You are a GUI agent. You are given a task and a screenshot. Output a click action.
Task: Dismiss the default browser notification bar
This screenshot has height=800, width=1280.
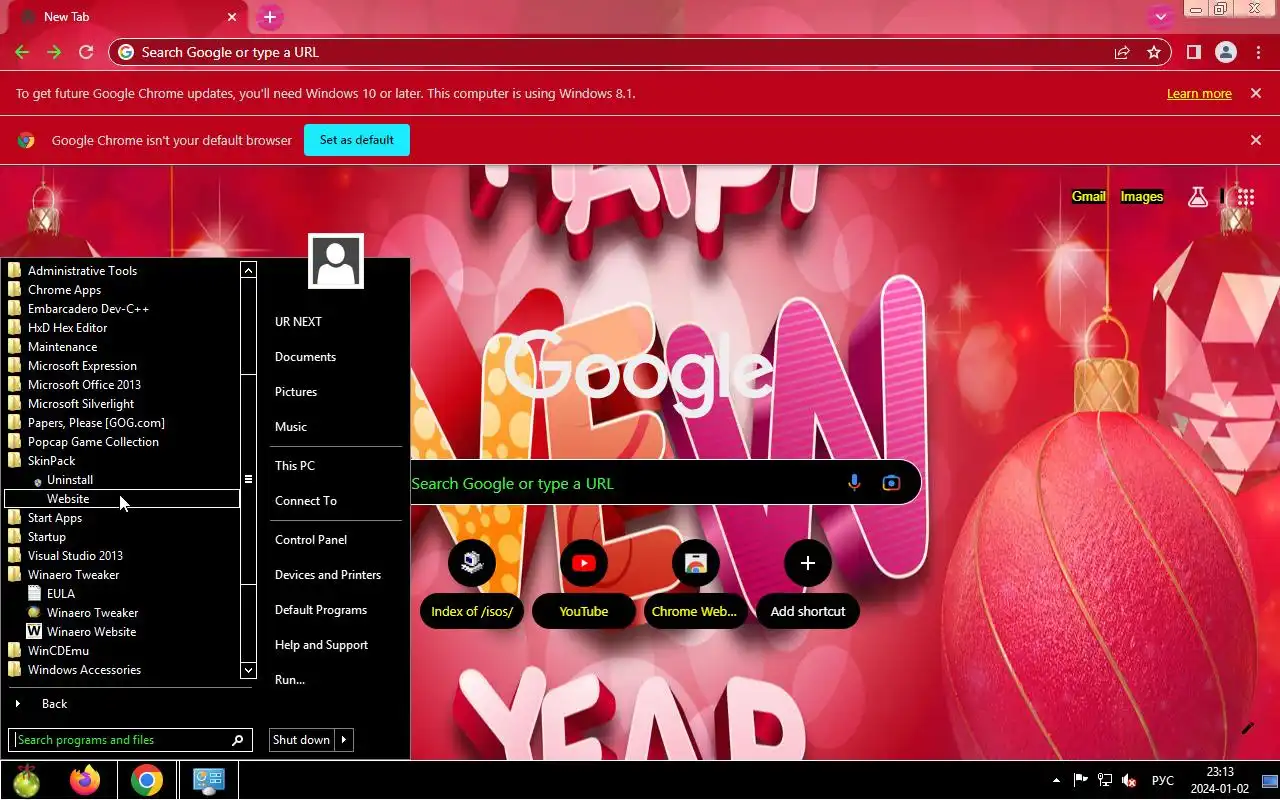coord(1255,140)
